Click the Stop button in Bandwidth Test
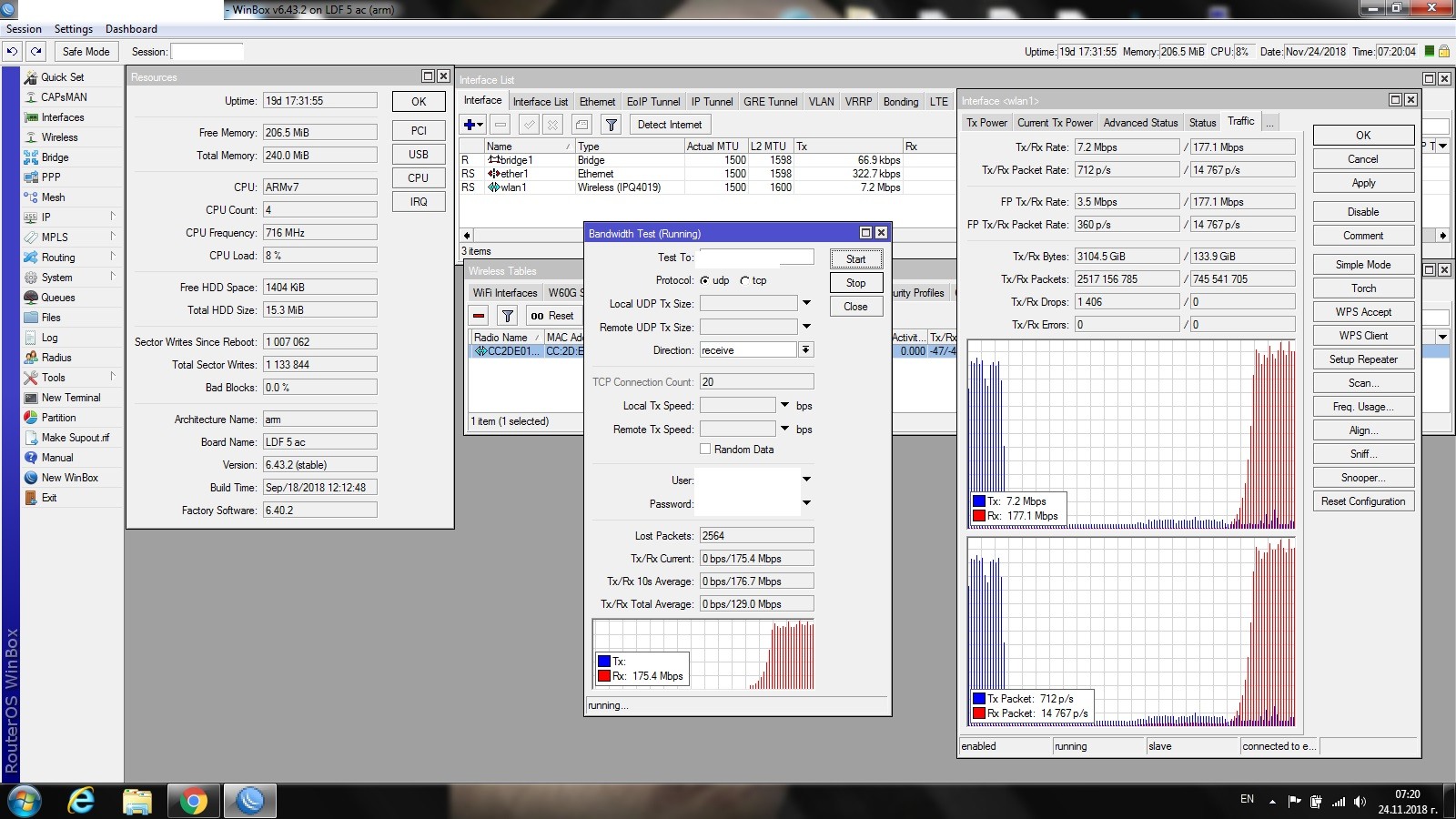Screen dimensions: 1456x819 pos(855,283)
